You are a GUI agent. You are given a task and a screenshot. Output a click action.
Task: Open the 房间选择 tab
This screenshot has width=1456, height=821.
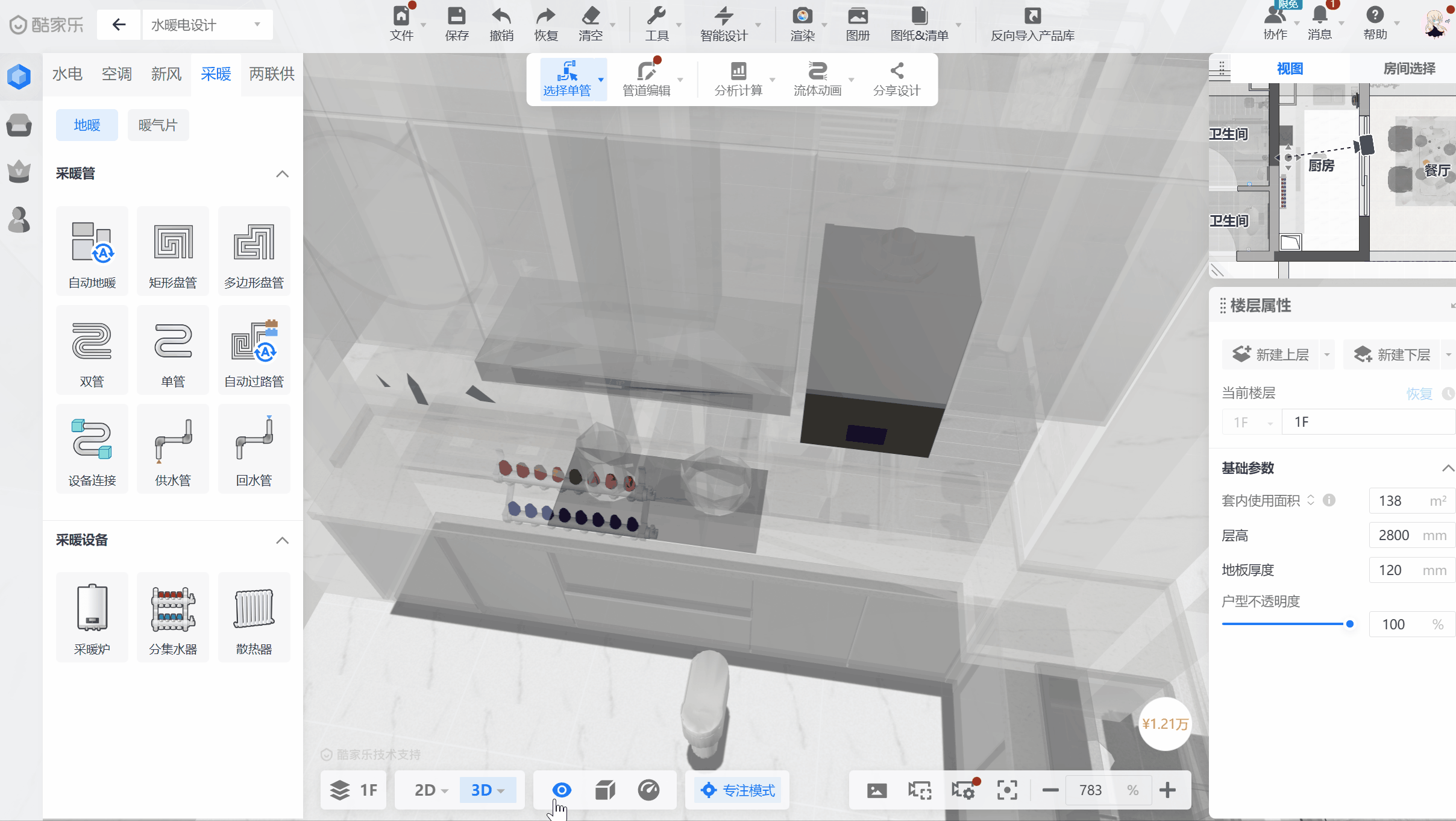point(1408,68)
